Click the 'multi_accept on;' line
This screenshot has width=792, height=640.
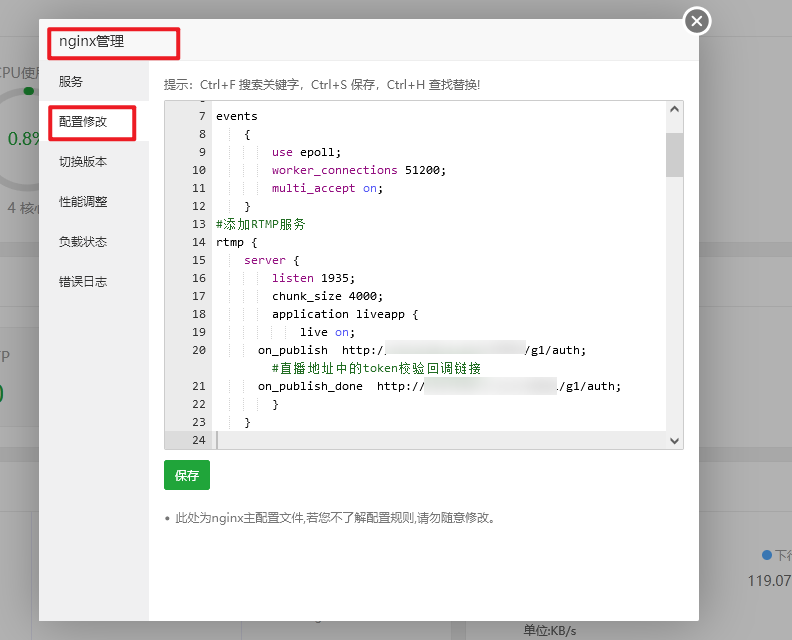click(x=327, y=188)
